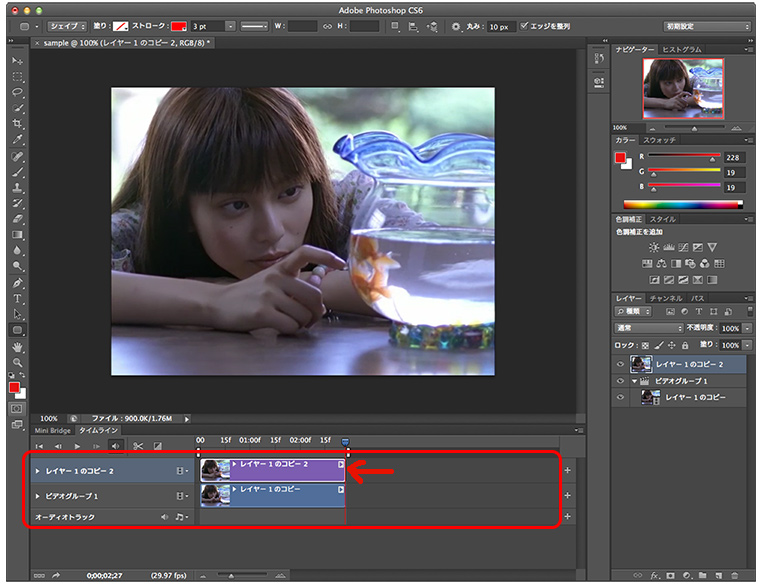Click the red stroke color swatch
Screen dimensions: 762x587
coord(178,26)
